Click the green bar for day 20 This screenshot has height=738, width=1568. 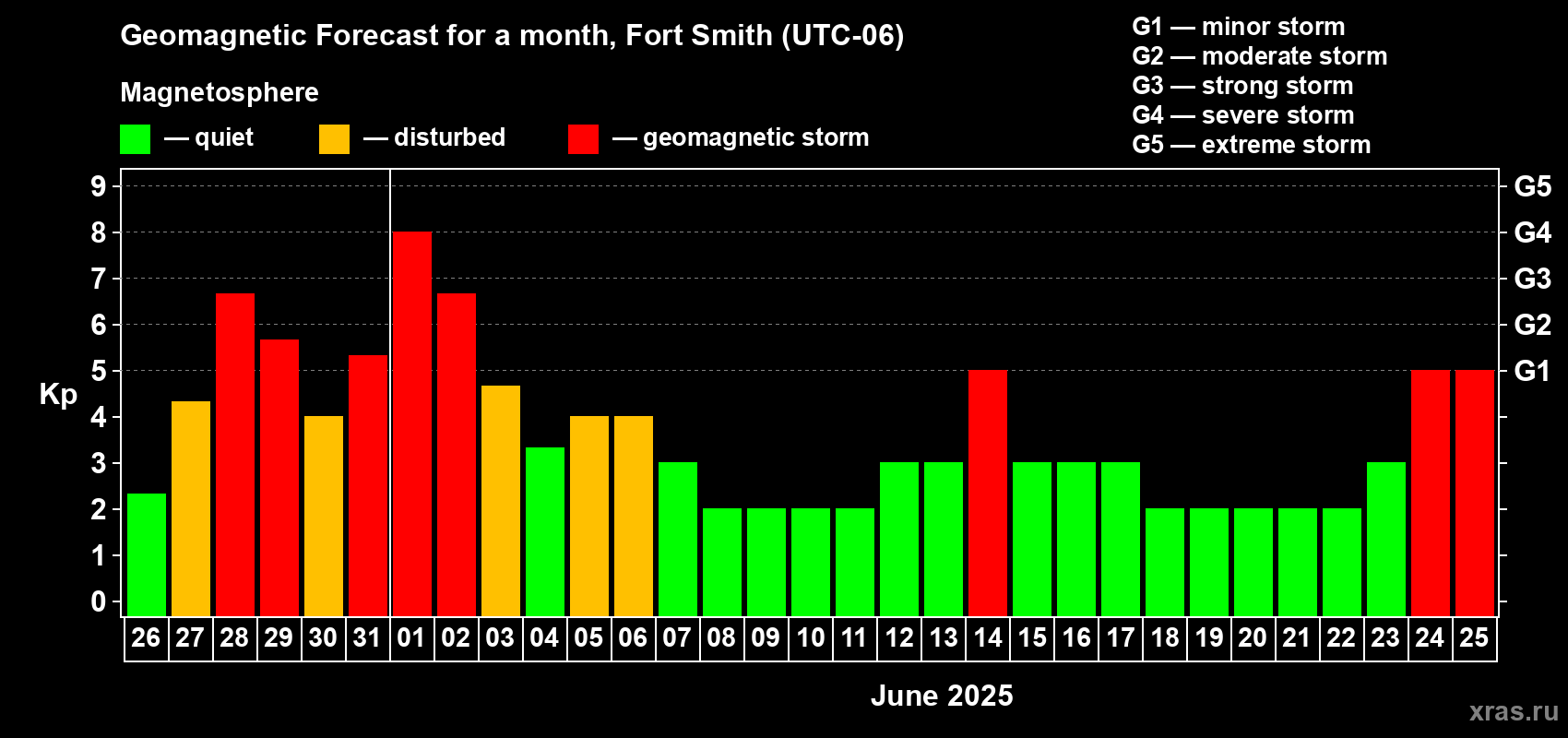coord(1253,562)
